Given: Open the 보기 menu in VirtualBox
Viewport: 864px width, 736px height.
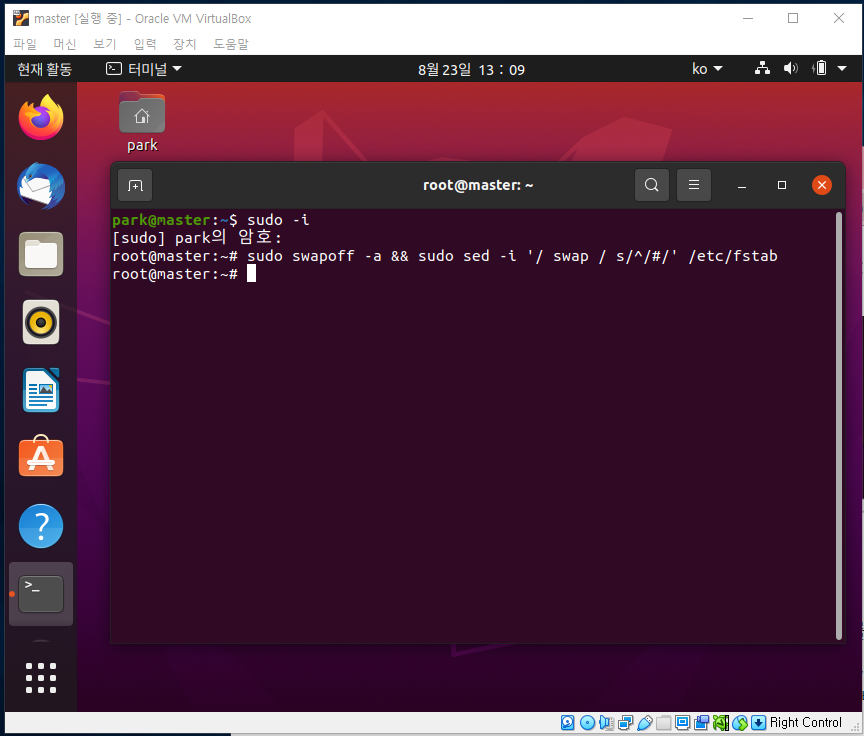Looking at the screenshot, I should click(x=105, y=44).
